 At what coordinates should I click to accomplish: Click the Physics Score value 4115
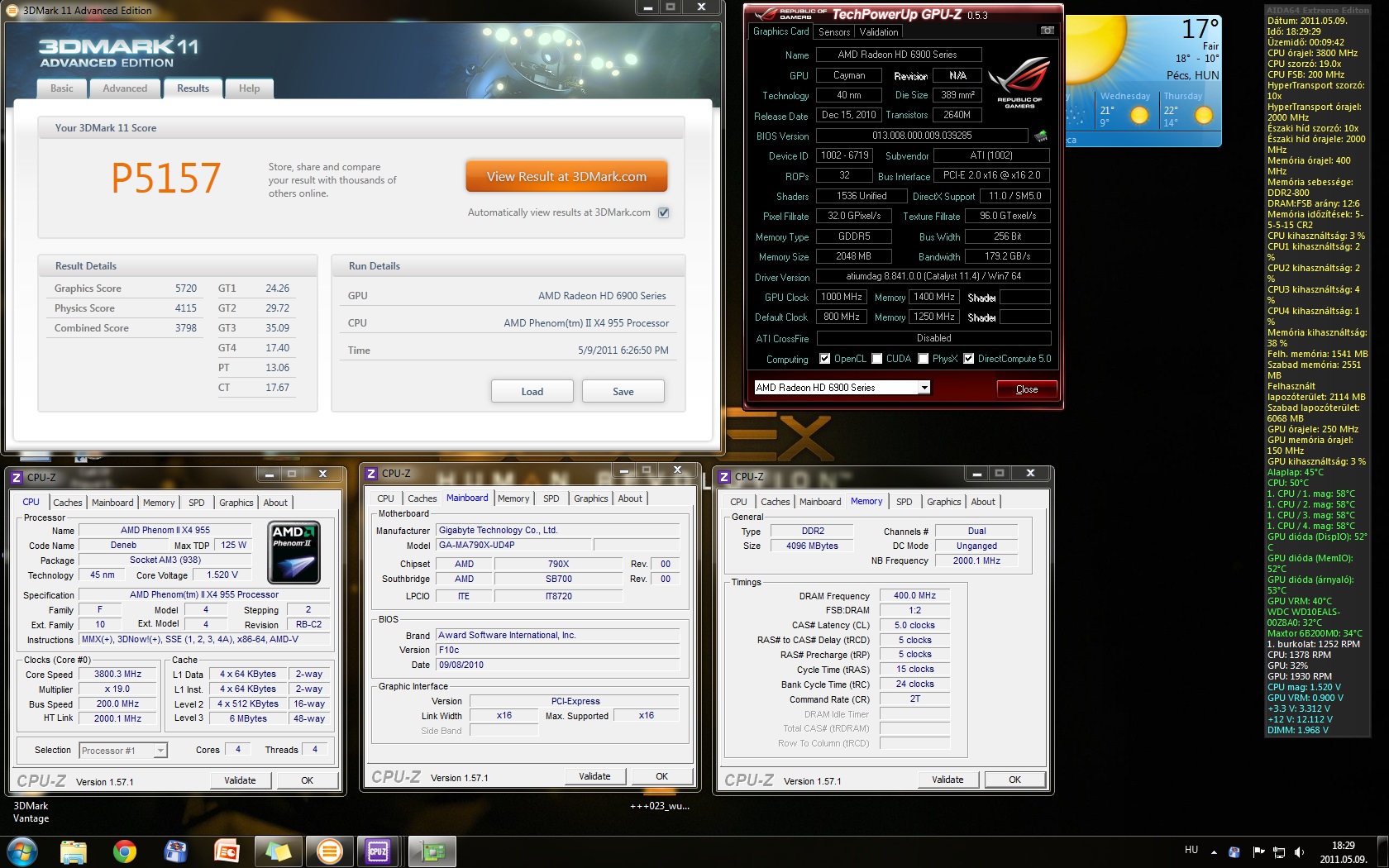click(186, 308)
